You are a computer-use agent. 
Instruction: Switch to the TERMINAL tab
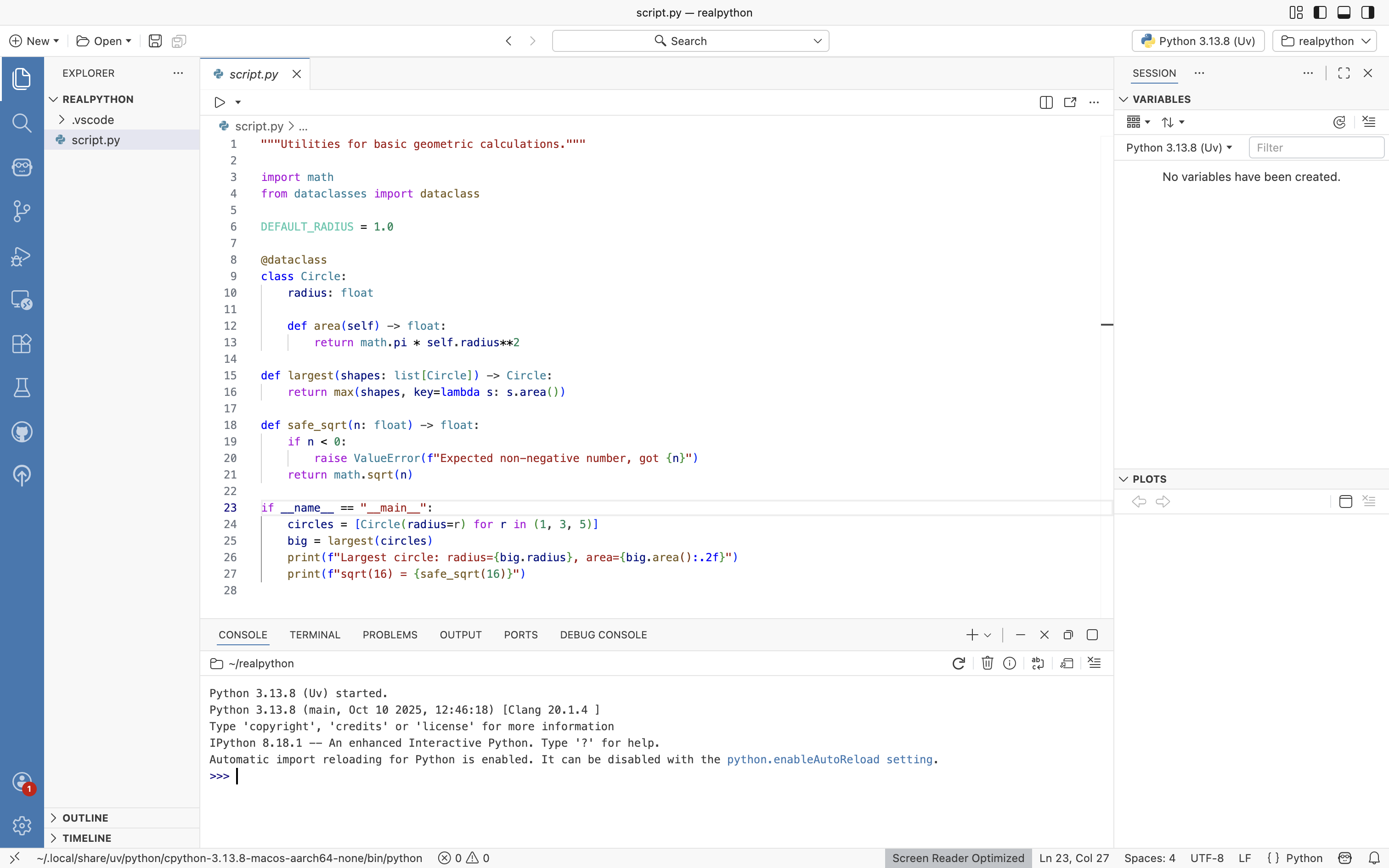pyautogui.click(x=315, y=635)
